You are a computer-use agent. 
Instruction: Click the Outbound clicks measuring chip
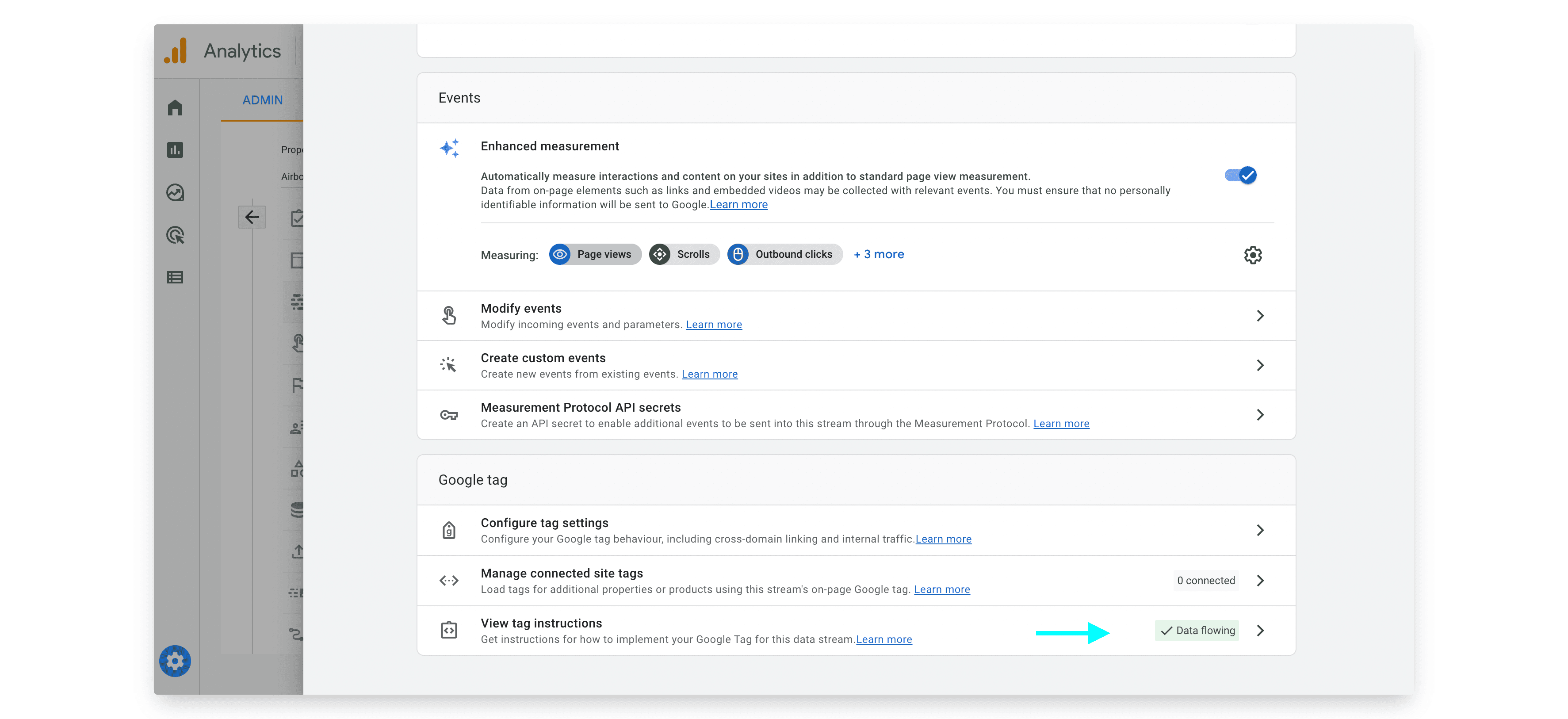[784, 255]
